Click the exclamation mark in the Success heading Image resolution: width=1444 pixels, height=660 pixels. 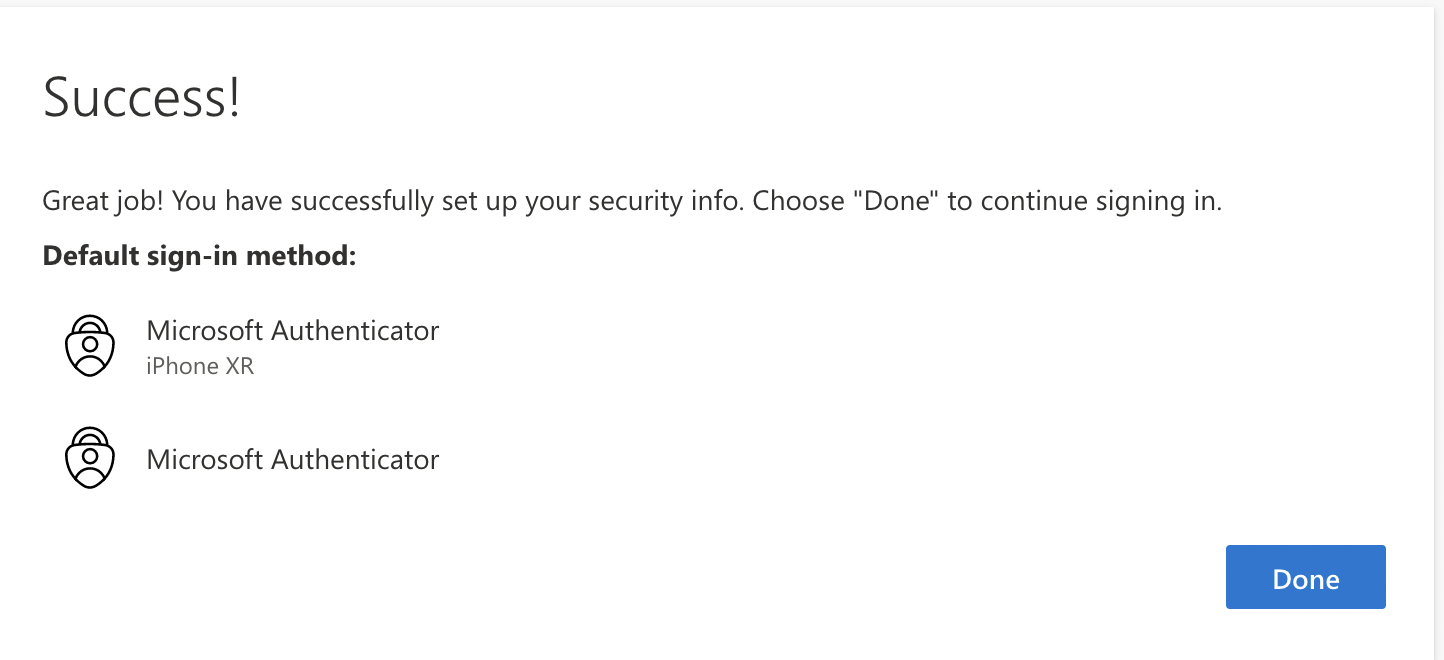coord(234,99)
